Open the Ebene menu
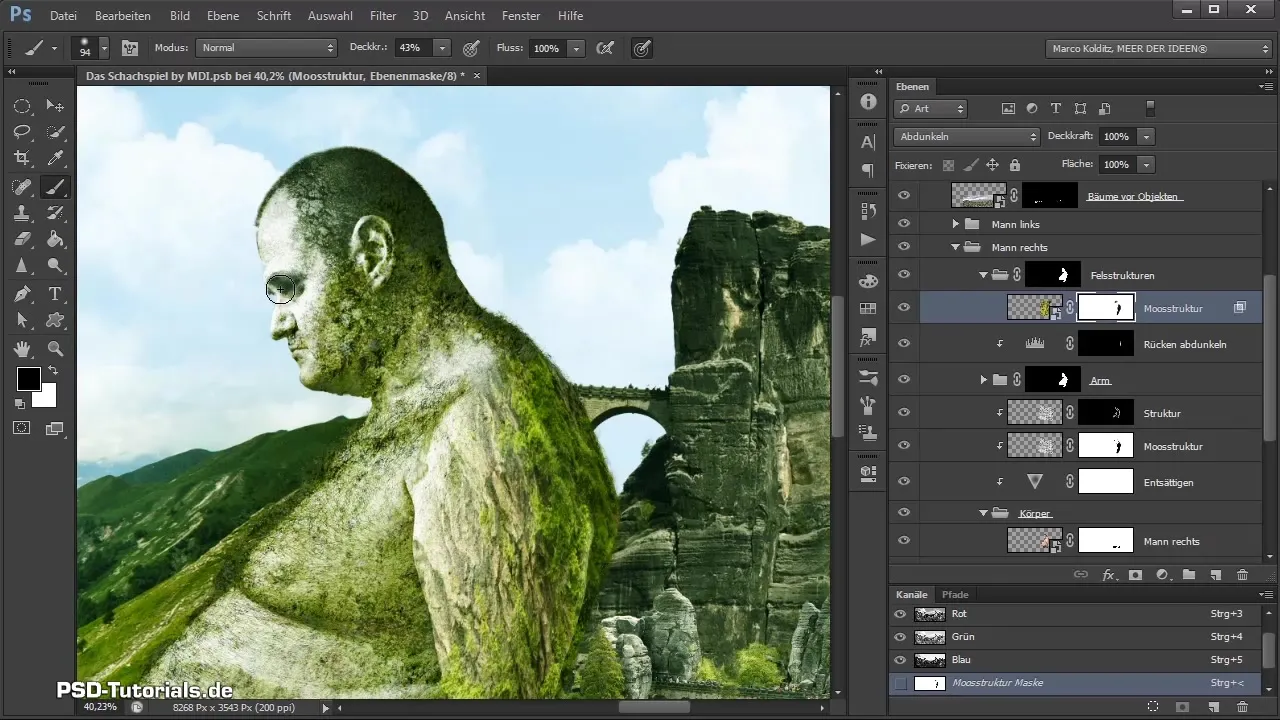The width and height of the screenshot is (1280, 720). point(223,16)
